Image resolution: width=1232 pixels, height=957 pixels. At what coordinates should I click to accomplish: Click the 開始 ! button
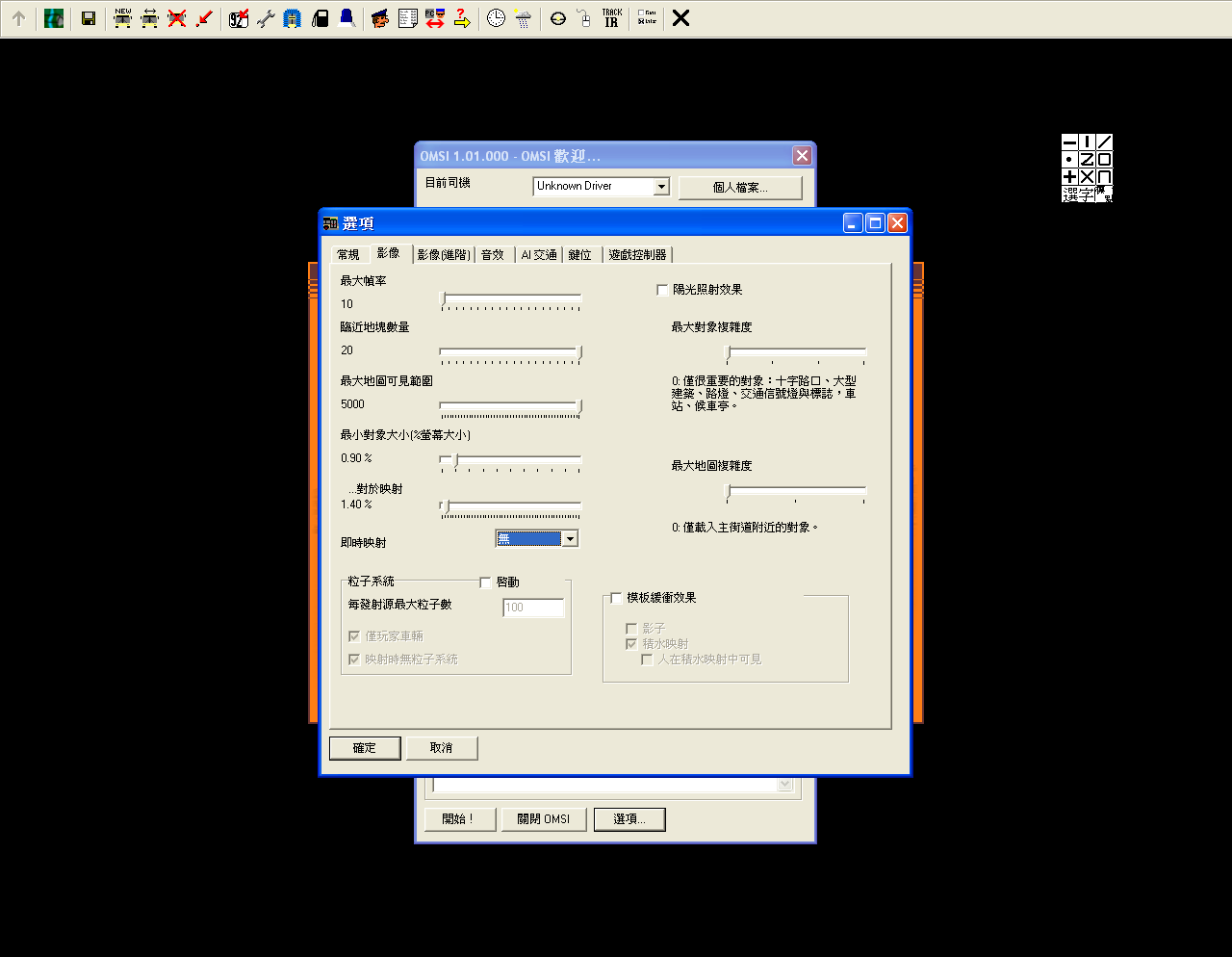459,819
